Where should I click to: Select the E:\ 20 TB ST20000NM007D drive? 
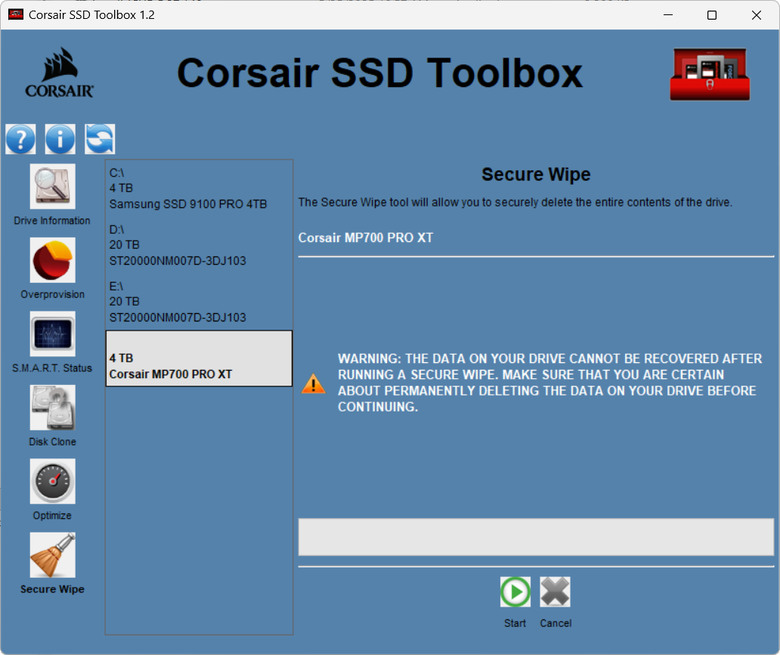click(199, 301)
